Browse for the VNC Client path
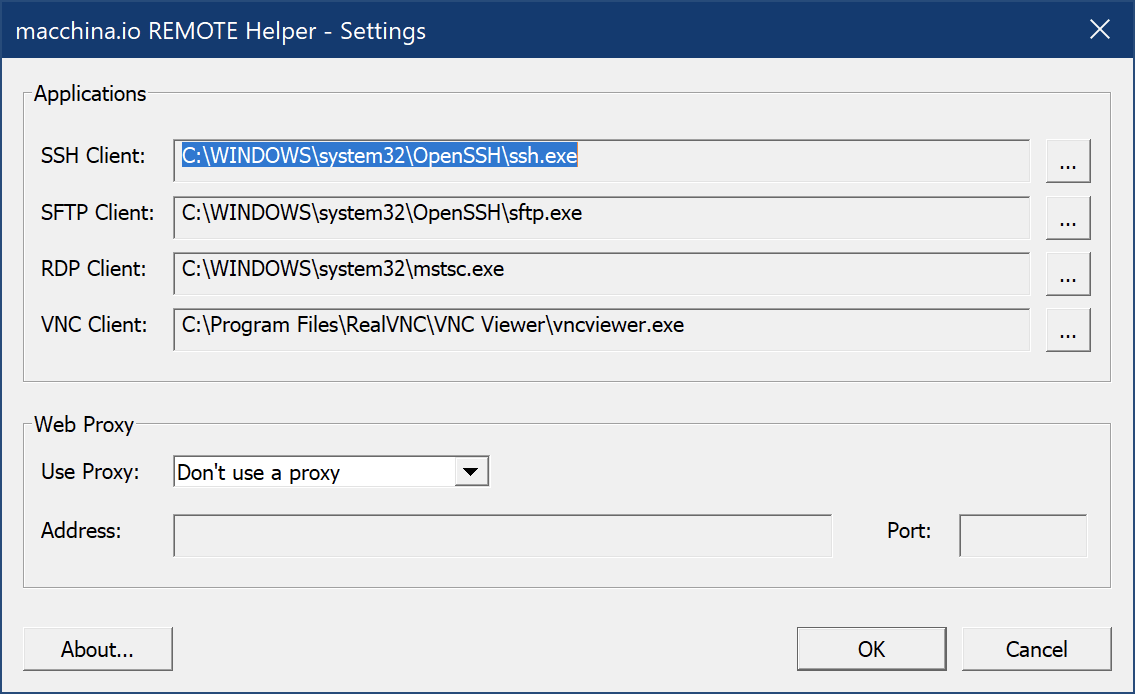The width and height of the screenshot is (1135, 694). (x=1068, y=330)
